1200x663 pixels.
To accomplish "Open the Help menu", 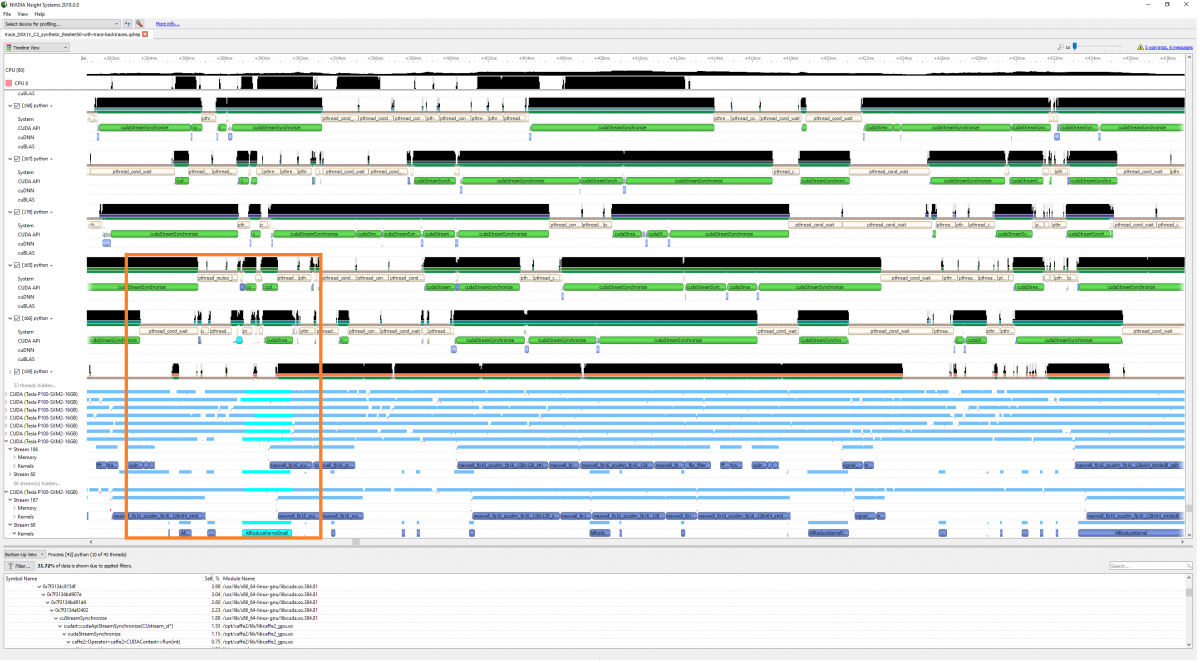I will pos(39,14).
